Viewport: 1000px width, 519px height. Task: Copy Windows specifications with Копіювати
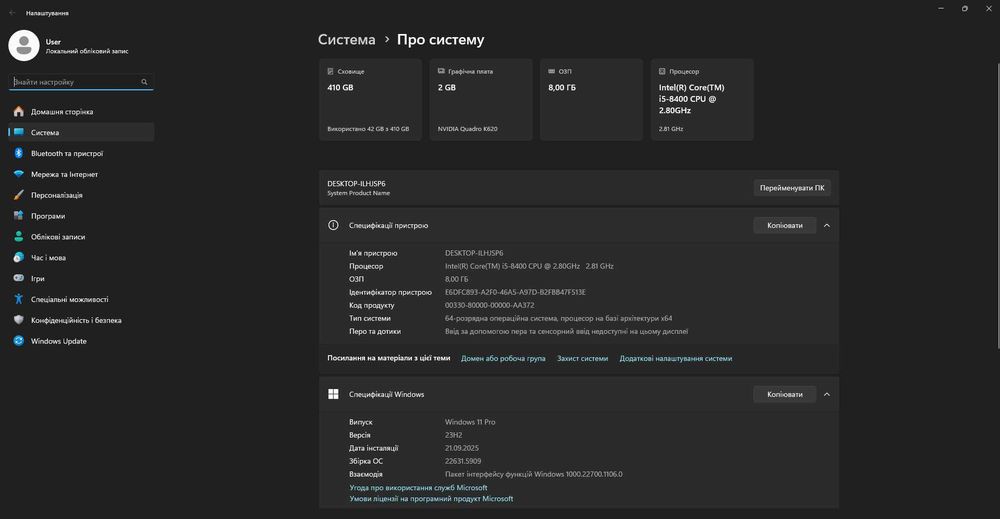[x=784, y=395]
